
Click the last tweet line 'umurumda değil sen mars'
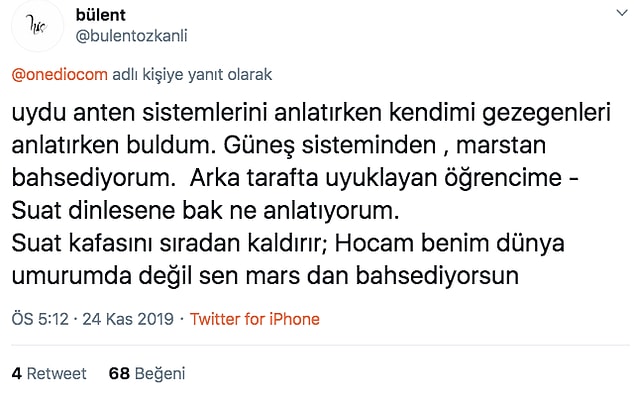[265, 277]
